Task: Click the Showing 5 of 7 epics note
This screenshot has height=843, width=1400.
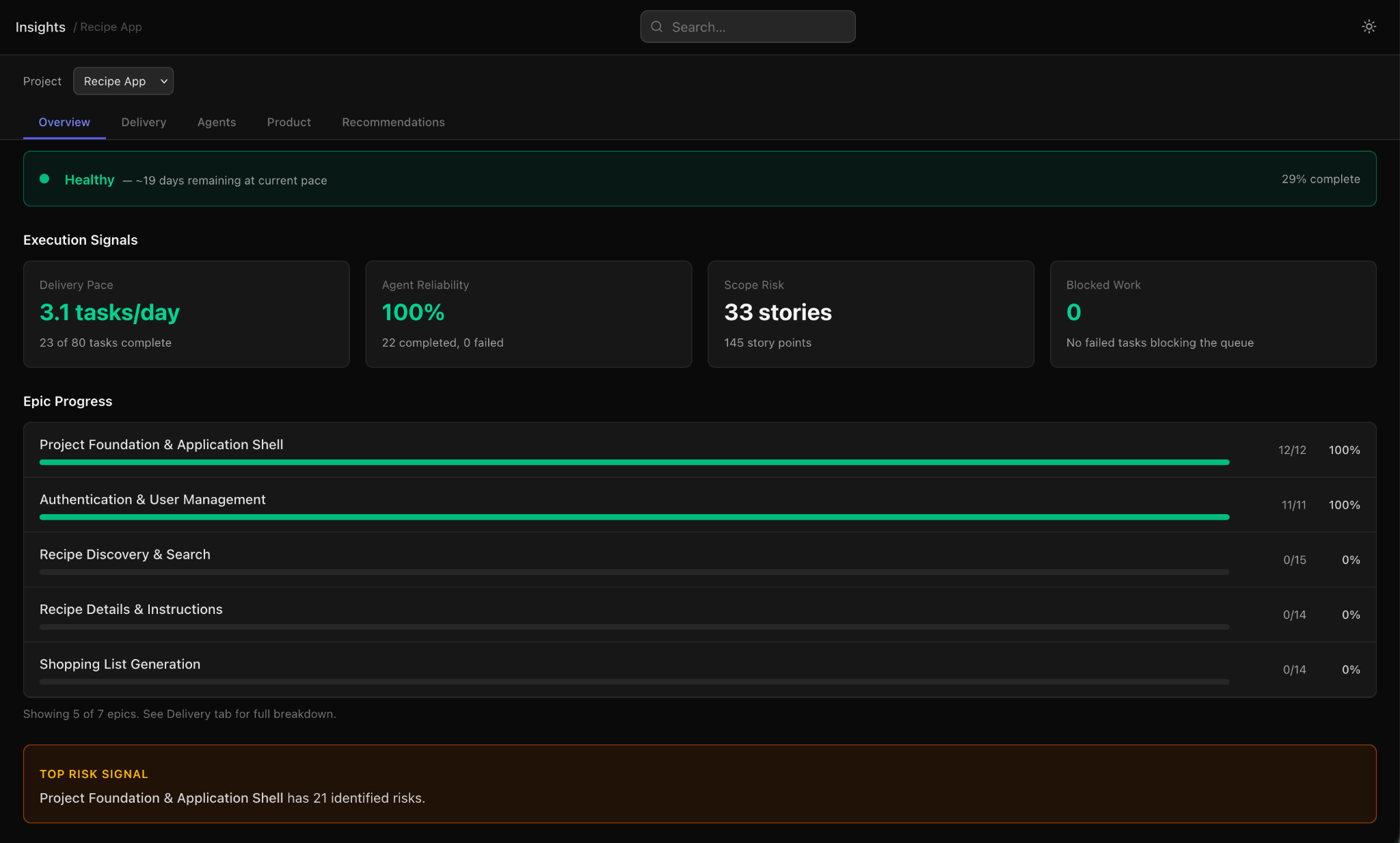Action: [x=180, y=714]
